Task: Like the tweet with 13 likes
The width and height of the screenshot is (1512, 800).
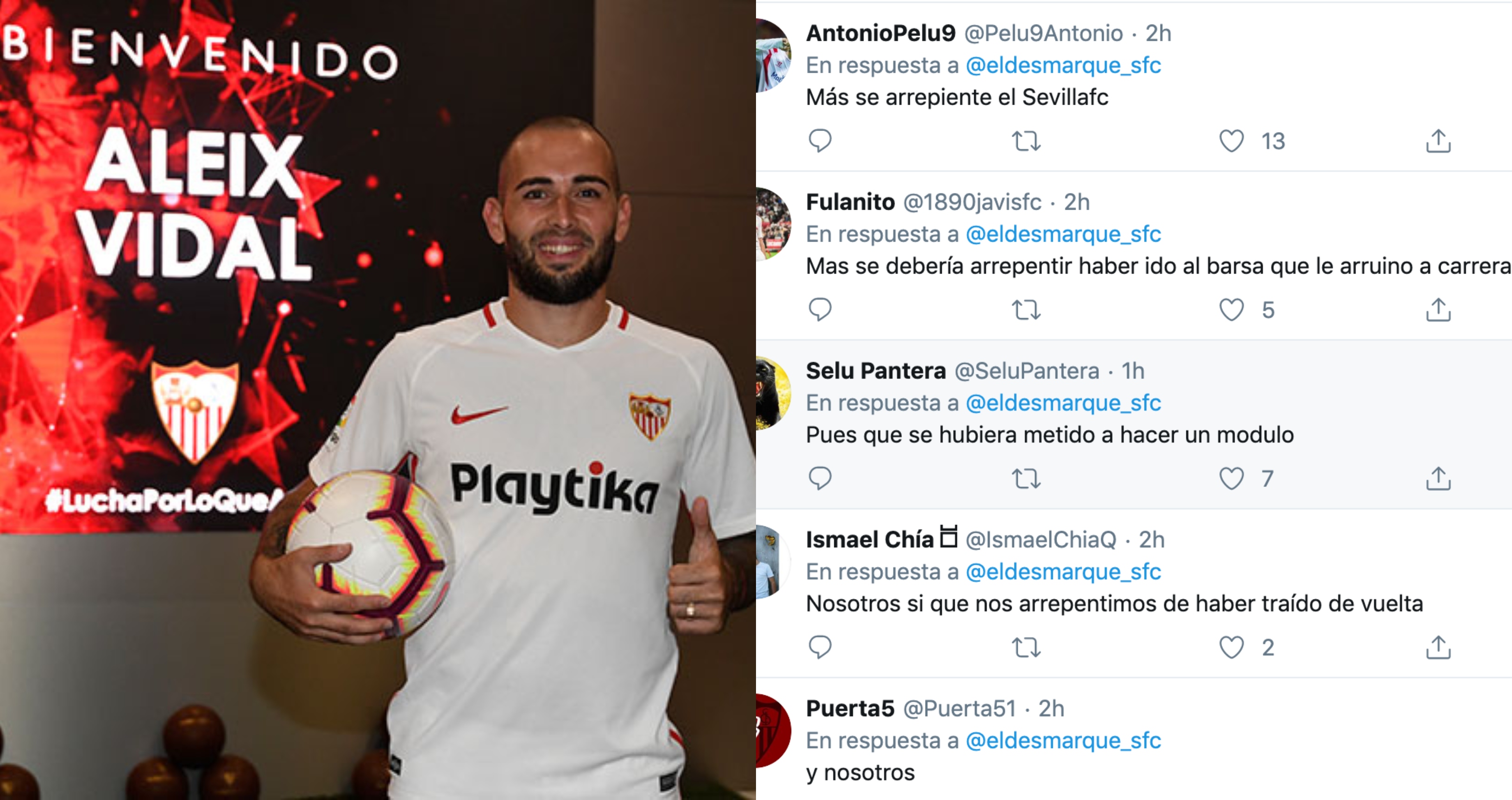Action: (x=1231, y=141)
